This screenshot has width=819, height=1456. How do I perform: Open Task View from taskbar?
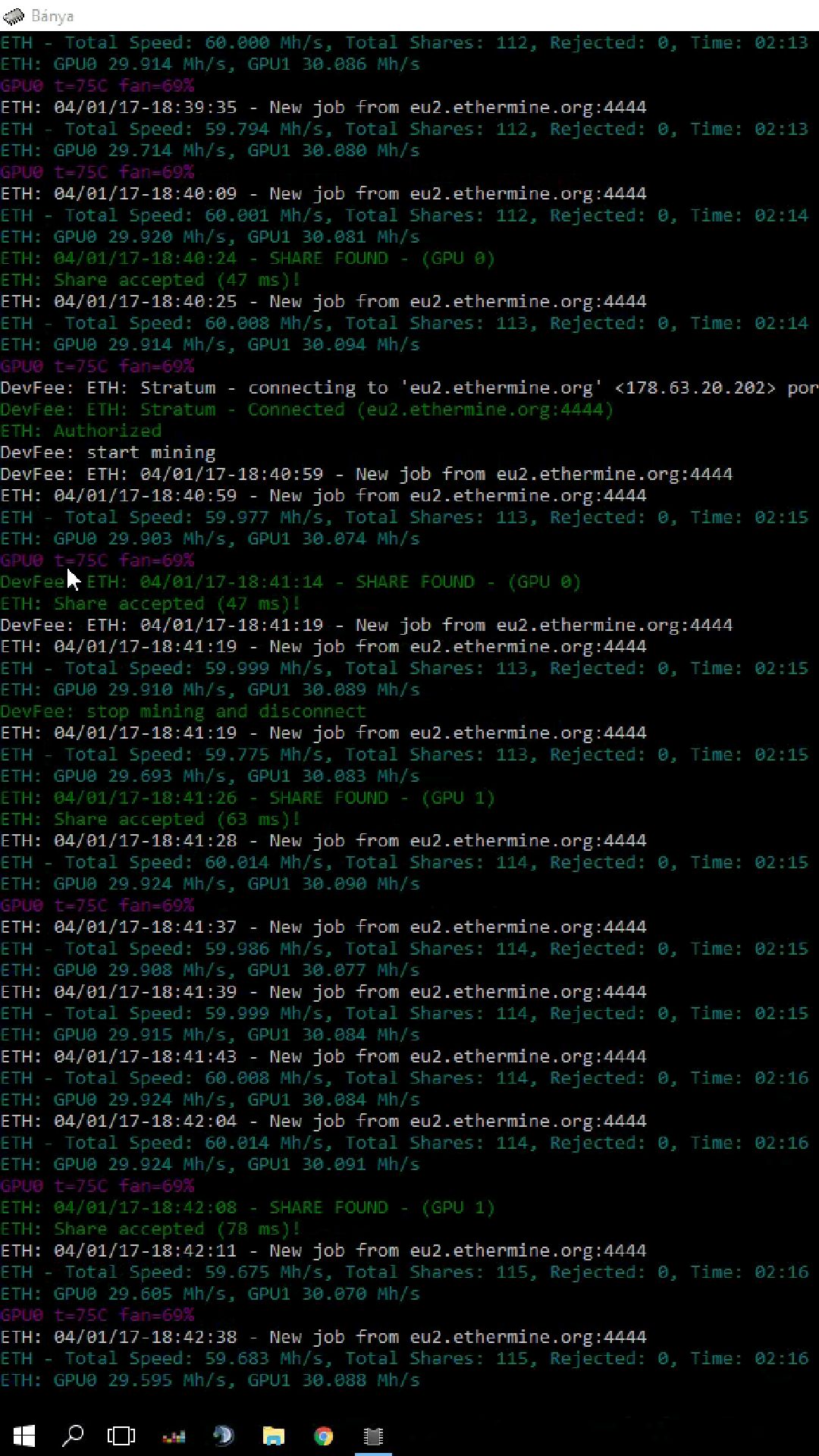[121, 1436]
